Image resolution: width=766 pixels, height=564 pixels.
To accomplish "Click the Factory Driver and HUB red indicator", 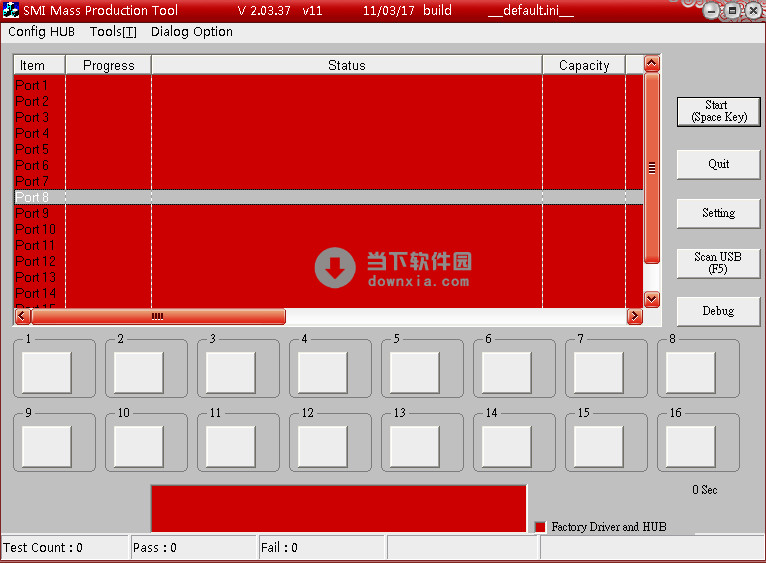I will (x=540, y=527).
